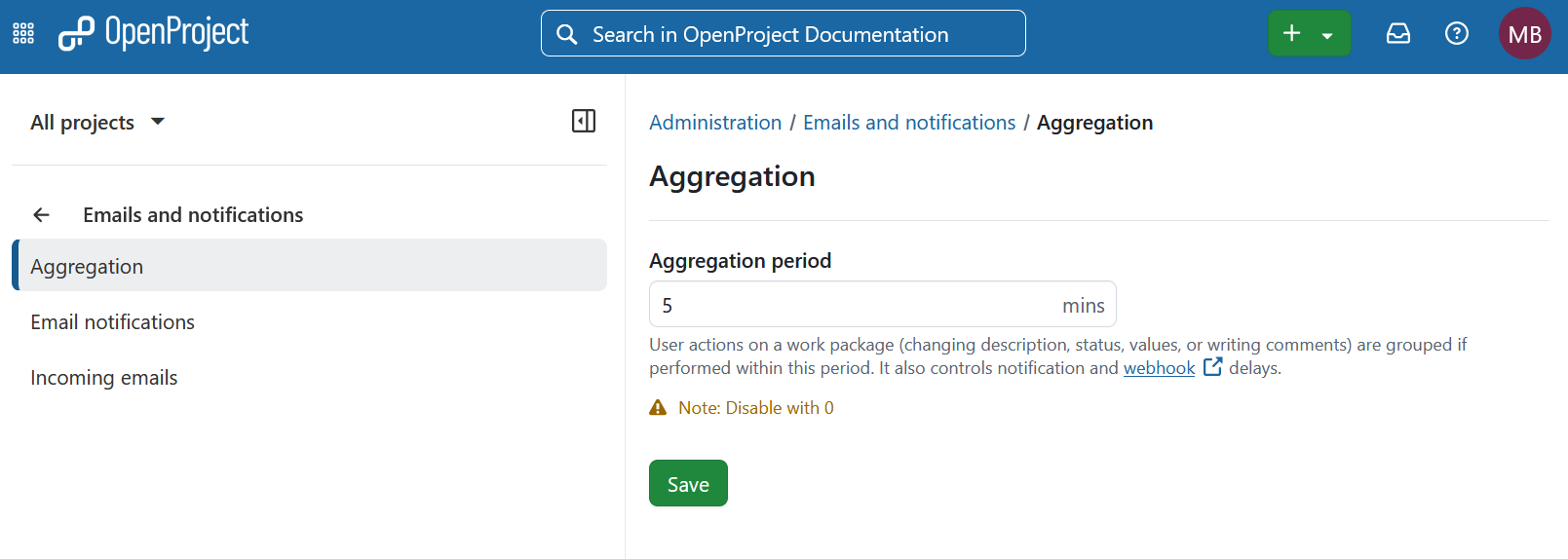Open the help question mark menu
This screenshot has height=559, width=1568.
click(x=1457, y=34)
